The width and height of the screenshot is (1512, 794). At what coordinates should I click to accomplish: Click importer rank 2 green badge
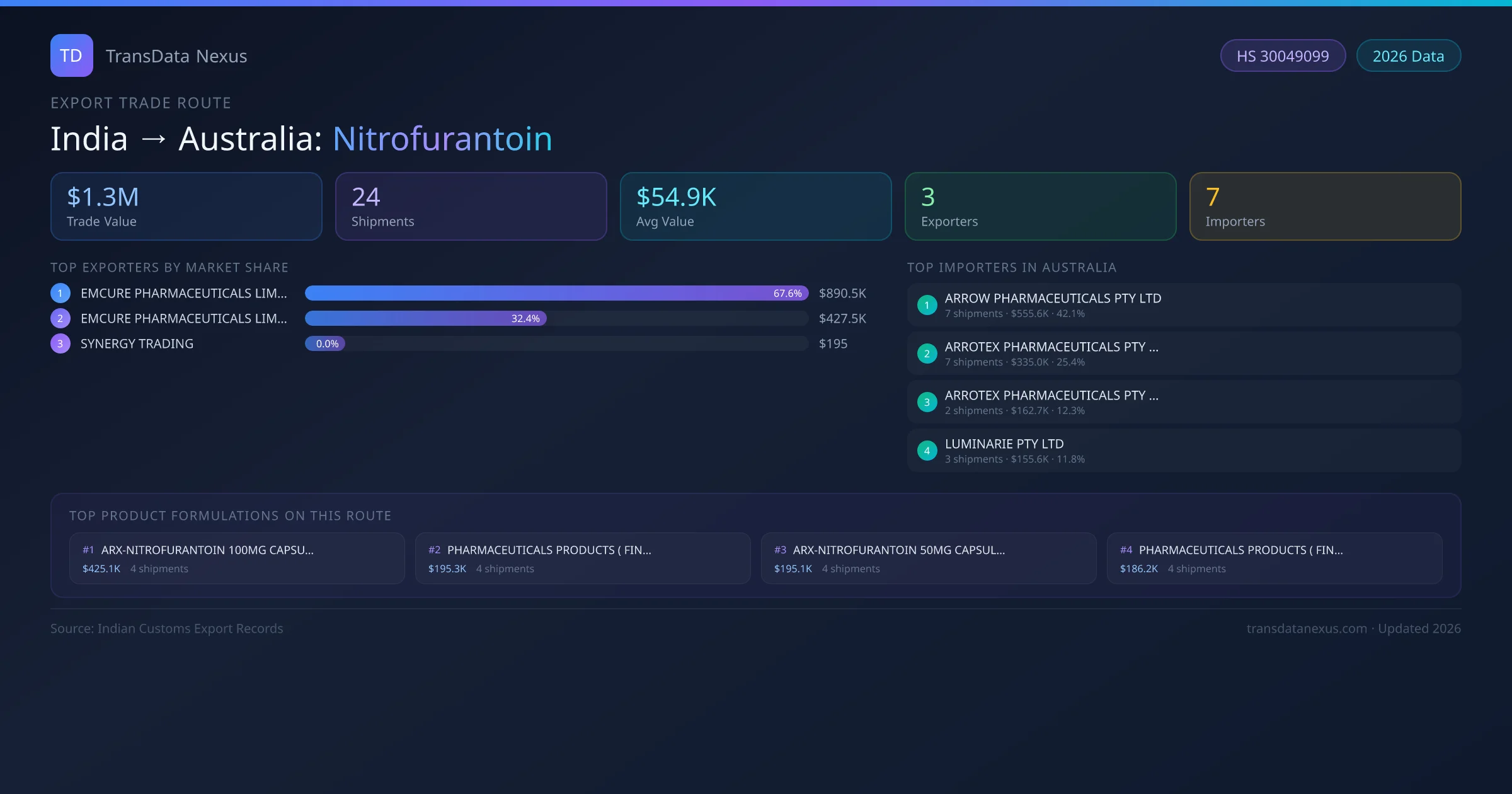tap(927, 354)
